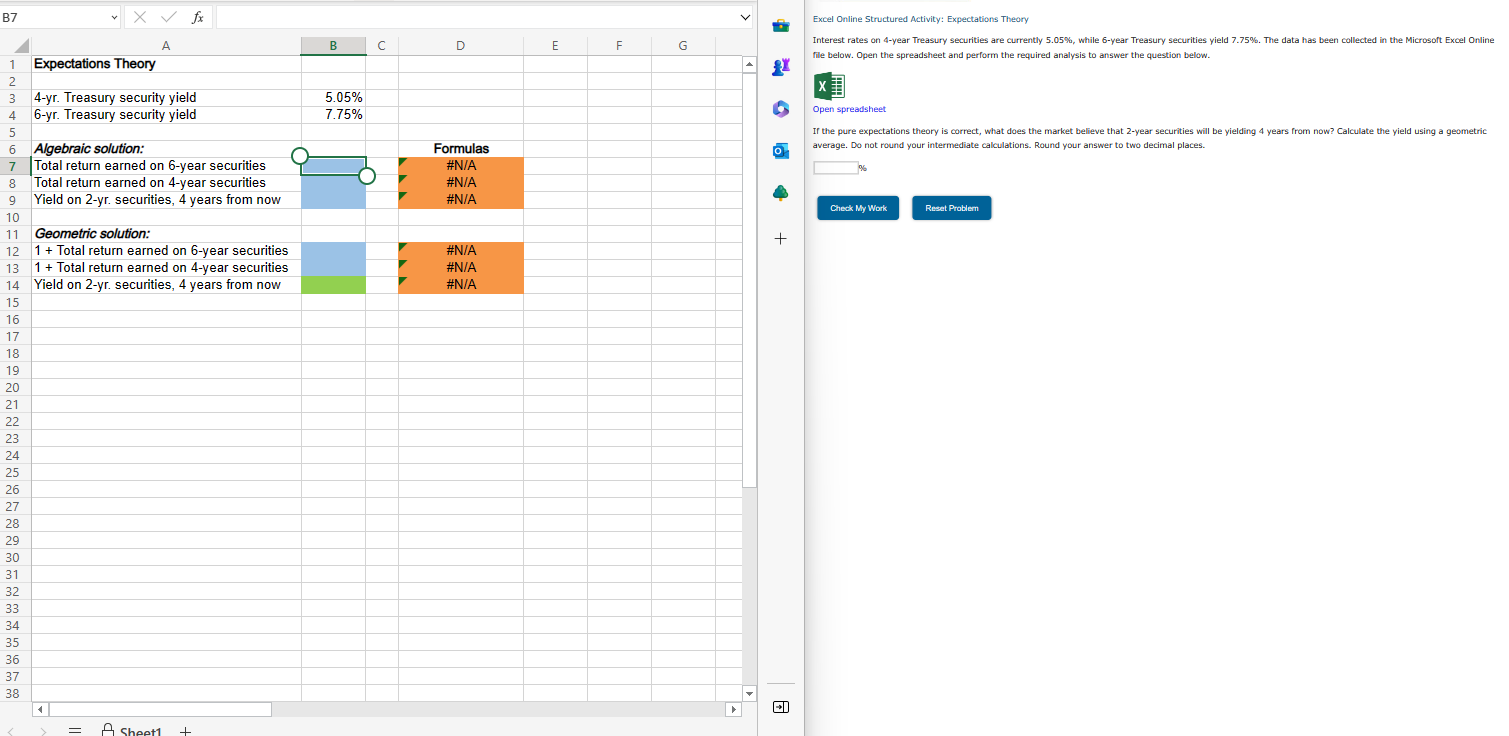Select column B header
This screenshot has height=736, width=1509.
coord(333,45)
